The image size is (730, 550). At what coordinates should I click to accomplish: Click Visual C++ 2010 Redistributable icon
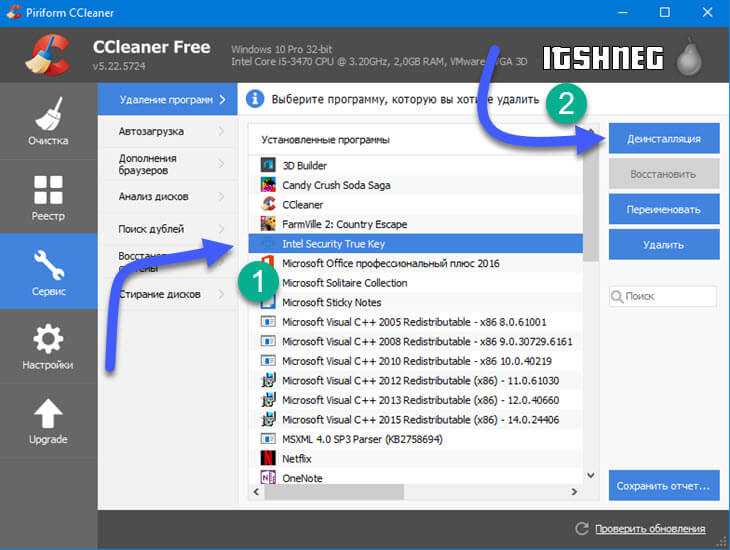click(268, 360)
